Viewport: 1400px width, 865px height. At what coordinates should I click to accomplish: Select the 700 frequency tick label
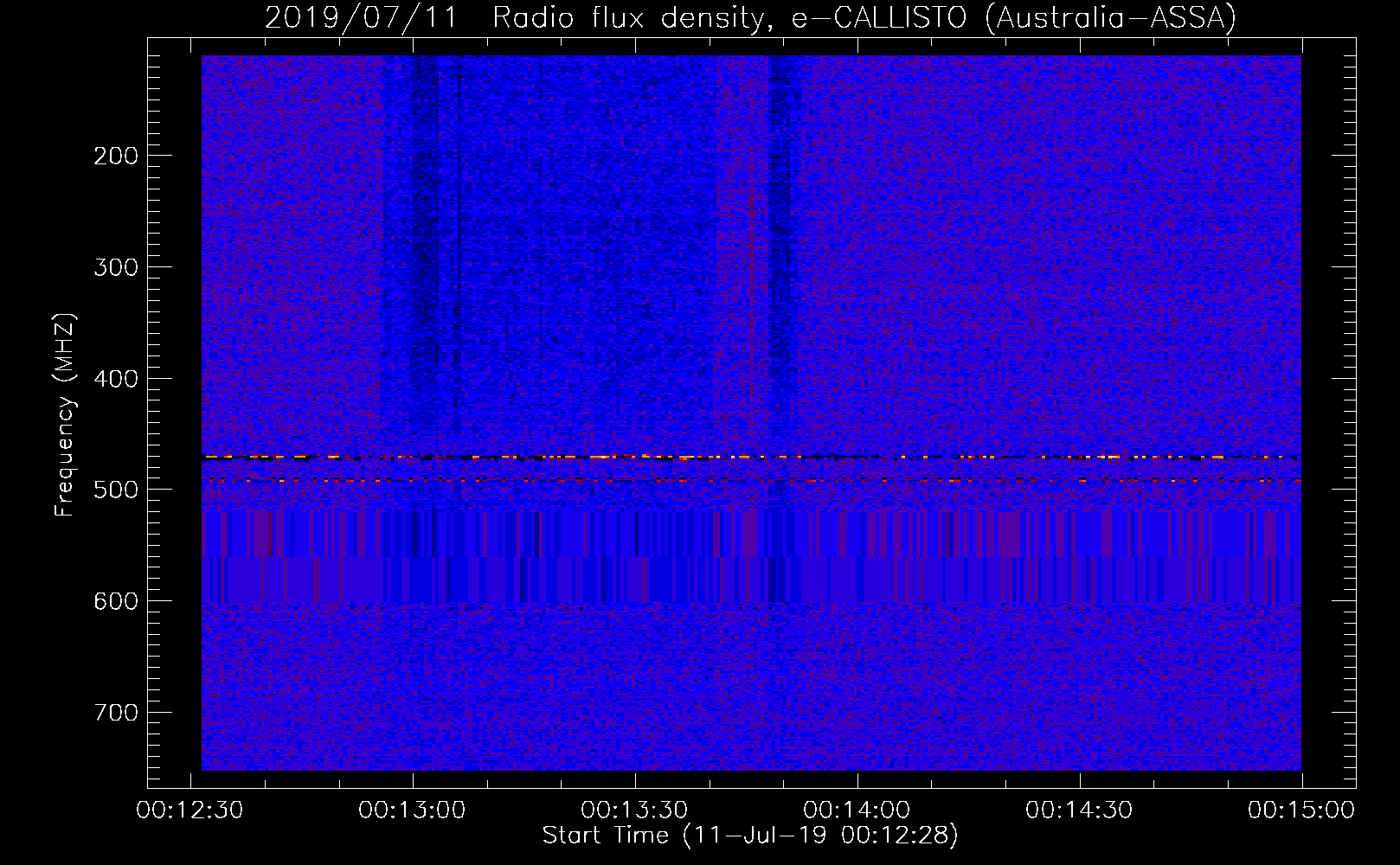(x=116, y=713)
